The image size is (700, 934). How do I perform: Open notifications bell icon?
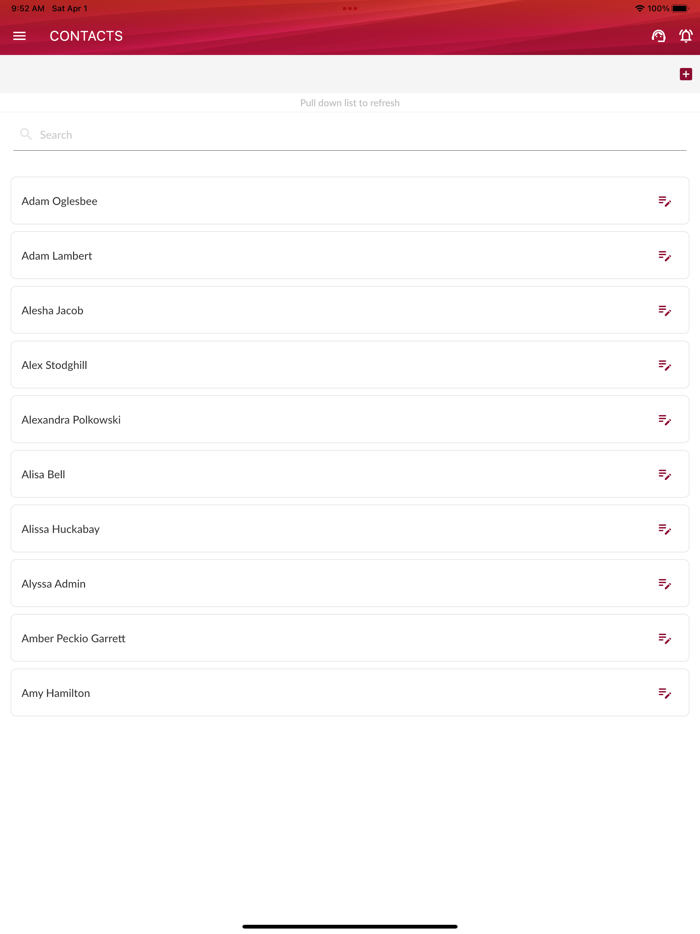click(x=686, y=36)
